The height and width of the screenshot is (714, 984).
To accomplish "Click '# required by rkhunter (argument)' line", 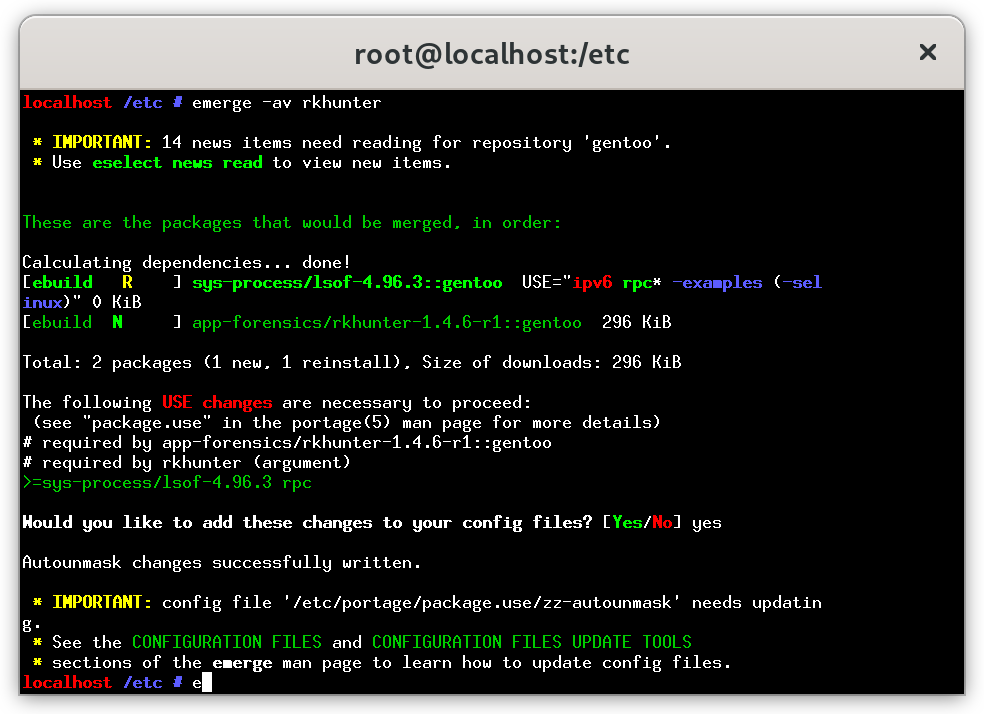I will pos(186,463).
